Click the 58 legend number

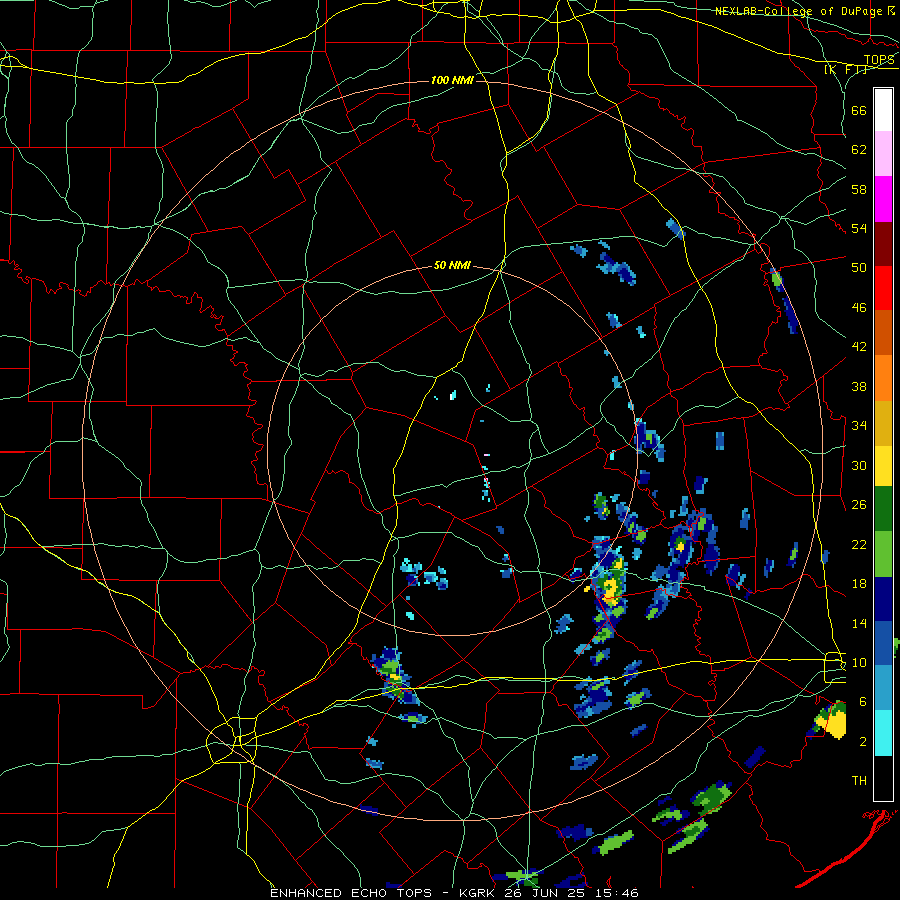(859, 189)
